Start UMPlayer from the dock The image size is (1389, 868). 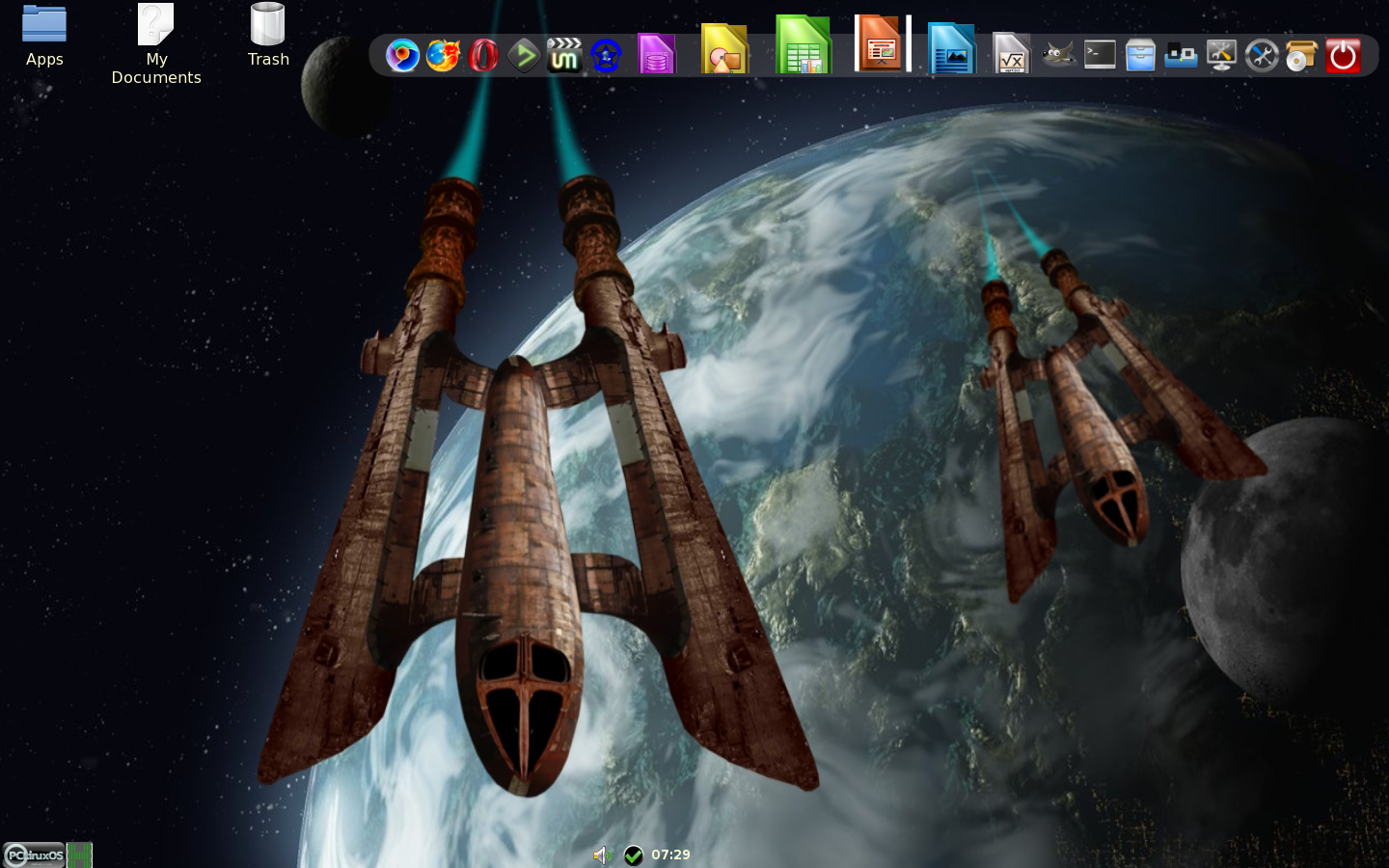coord(564,56)
